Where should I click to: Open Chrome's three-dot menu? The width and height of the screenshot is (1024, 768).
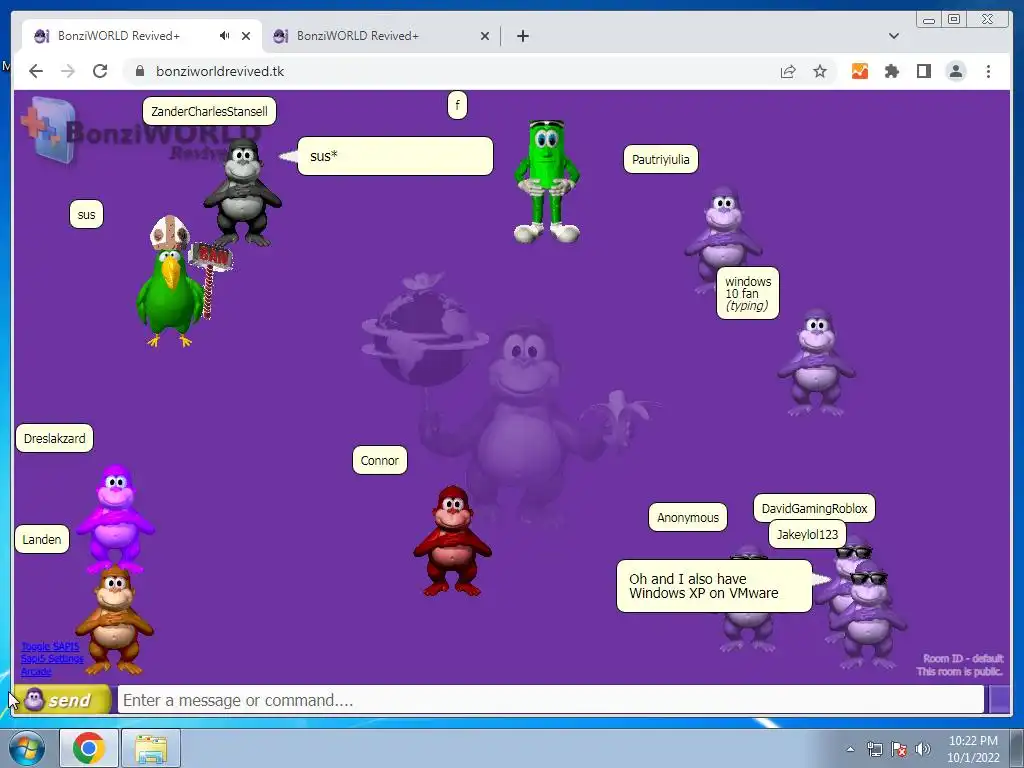point(988,71)
